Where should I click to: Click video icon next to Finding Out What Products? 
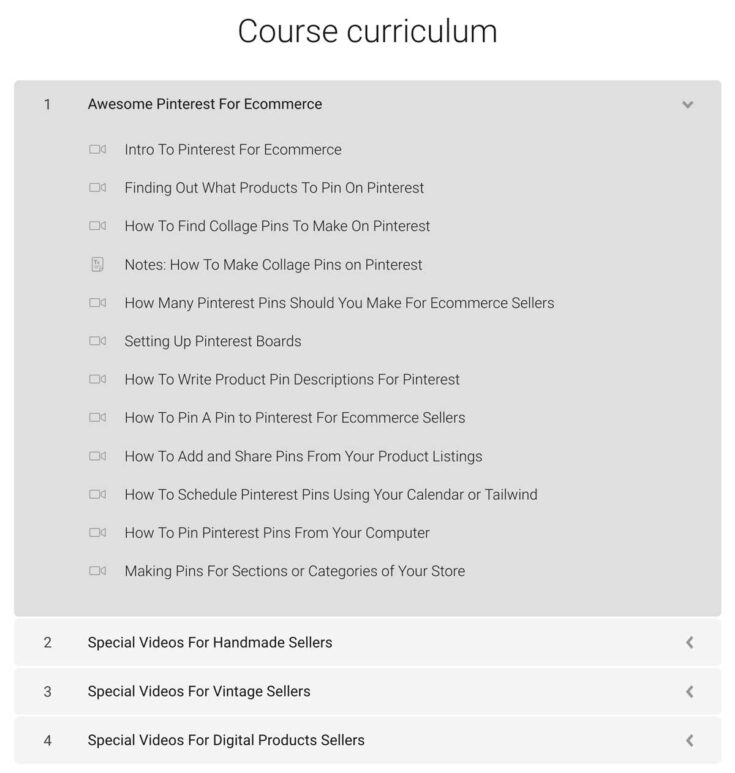pyautogui.click(x=97, y=188)
